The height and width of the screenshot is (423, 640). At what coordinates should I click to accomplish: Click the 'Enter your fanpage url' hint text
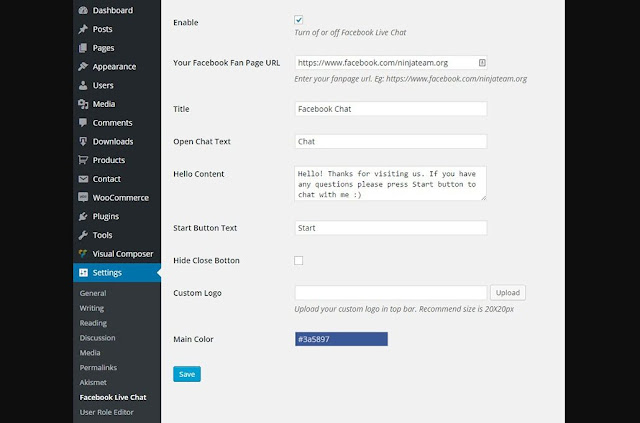pos(411,79)
